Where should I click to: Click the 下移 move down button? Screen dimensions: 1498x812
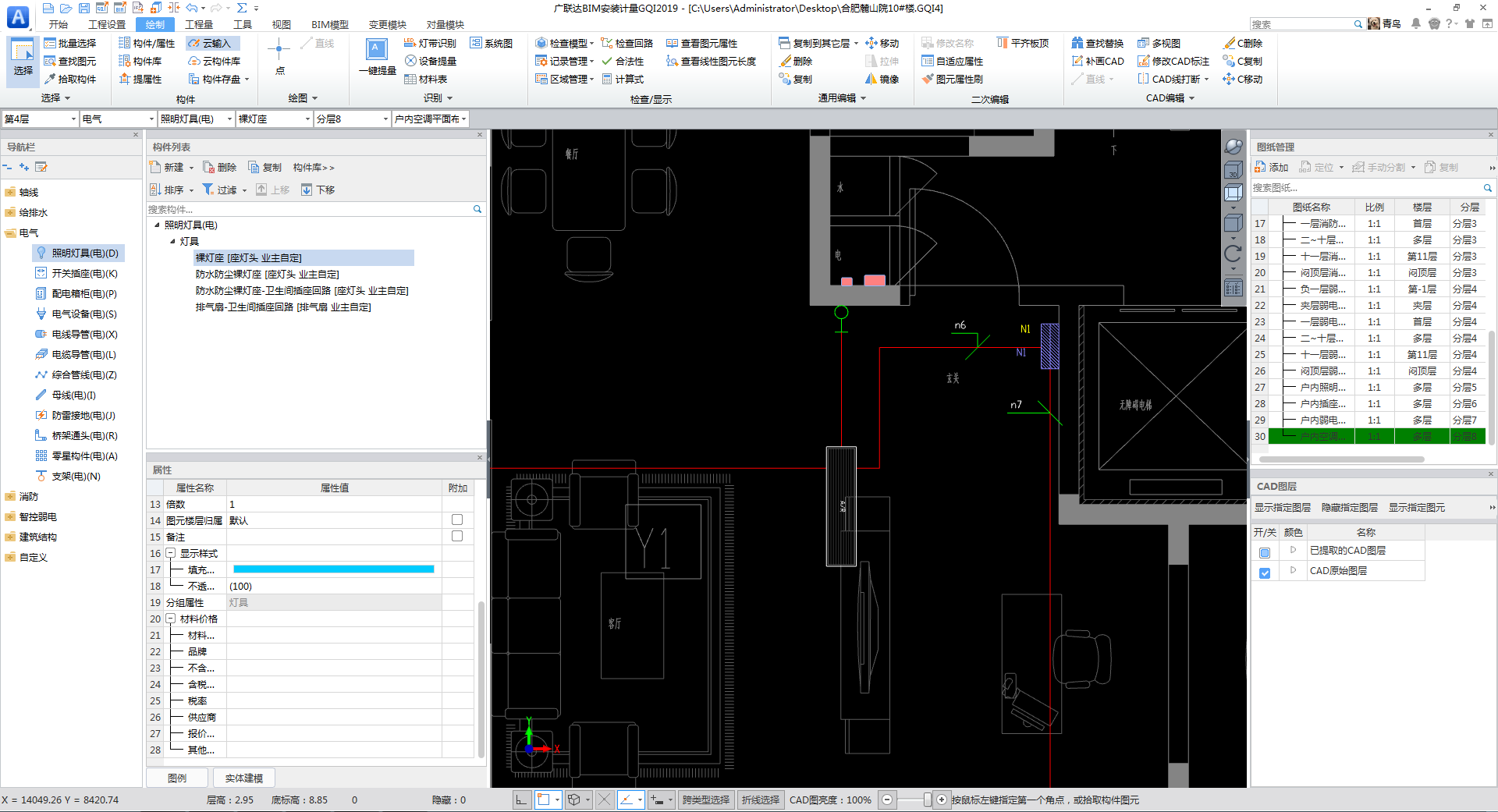point(318,190)
